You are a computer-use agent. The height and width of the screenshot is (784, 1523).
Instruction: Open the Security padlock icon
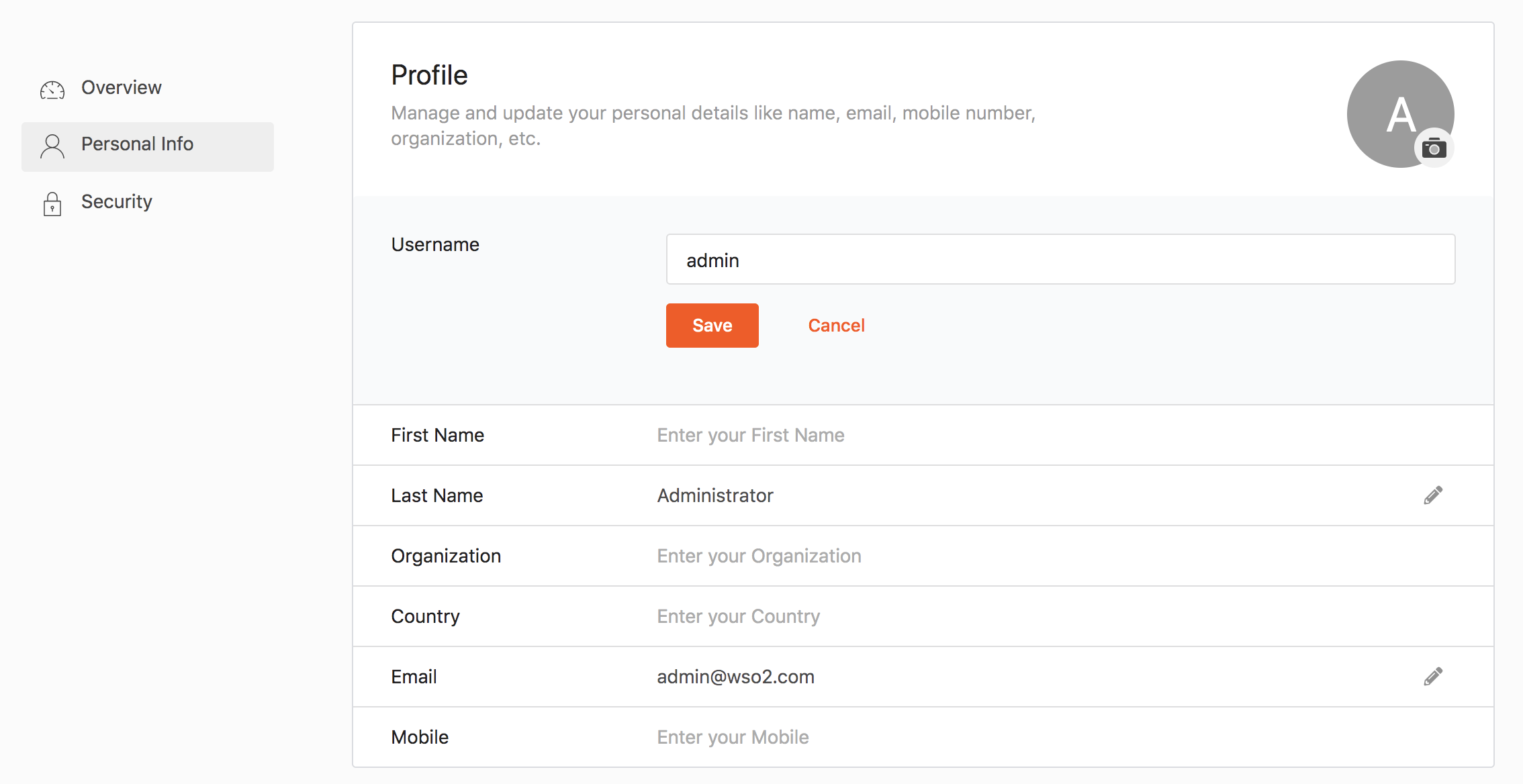click(x=52, y=204)
